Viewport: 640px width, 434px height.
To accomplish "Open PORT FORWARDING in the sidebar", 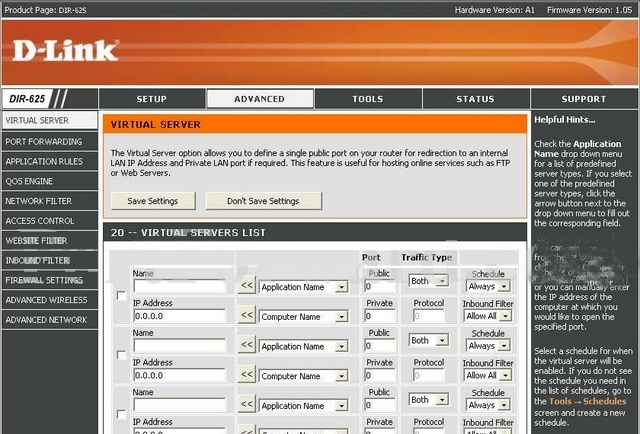I will tap(49, 142).
